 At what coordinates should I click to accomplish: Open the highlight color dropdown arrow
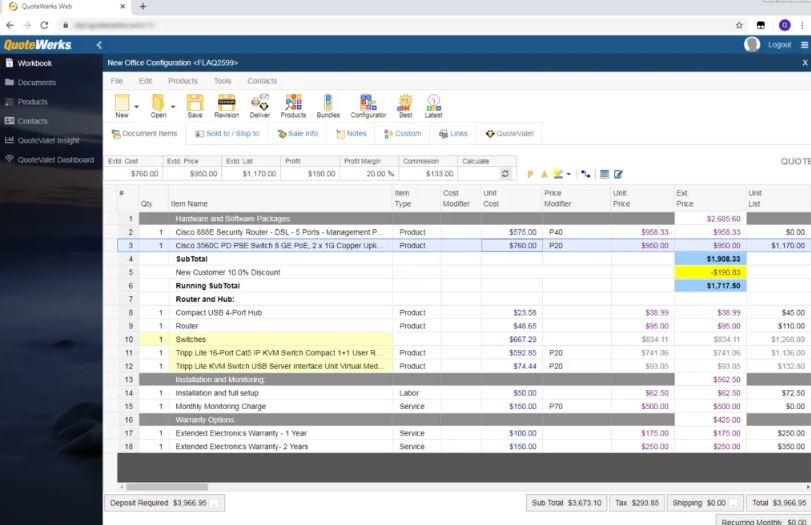click(x=568, y=174)
